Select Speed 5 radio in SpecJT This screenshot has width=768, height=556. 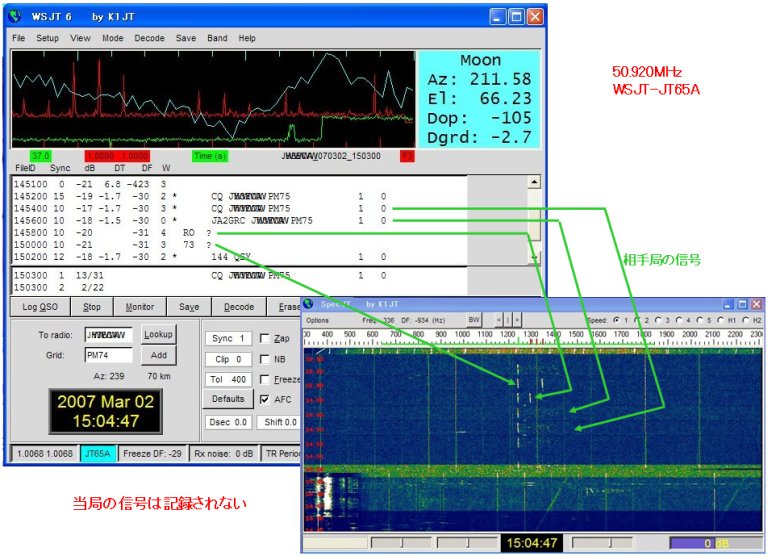click(700, 320)
